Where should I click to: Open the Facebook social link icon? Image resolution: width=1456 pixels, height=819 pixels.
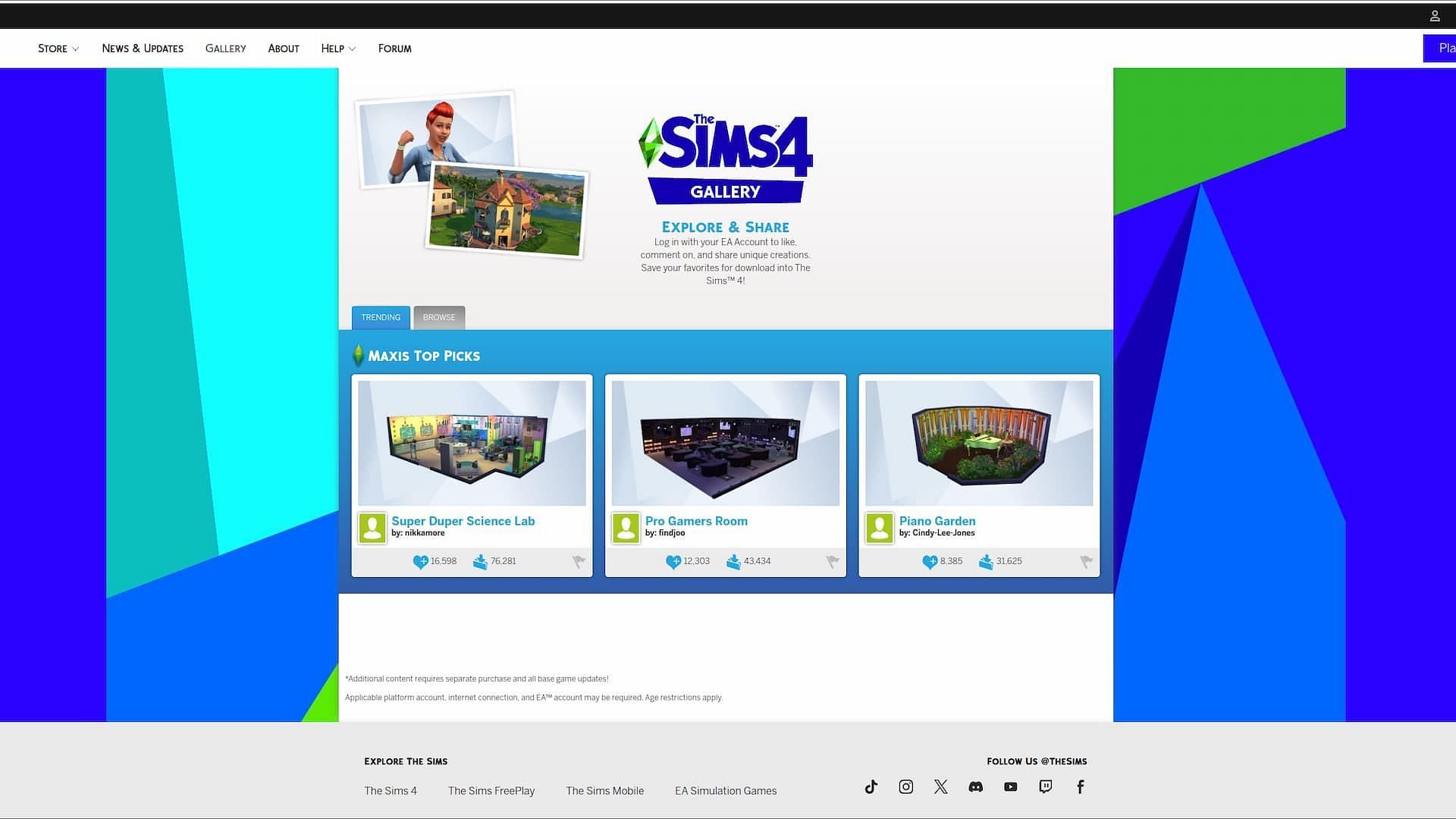[1080, 786]
